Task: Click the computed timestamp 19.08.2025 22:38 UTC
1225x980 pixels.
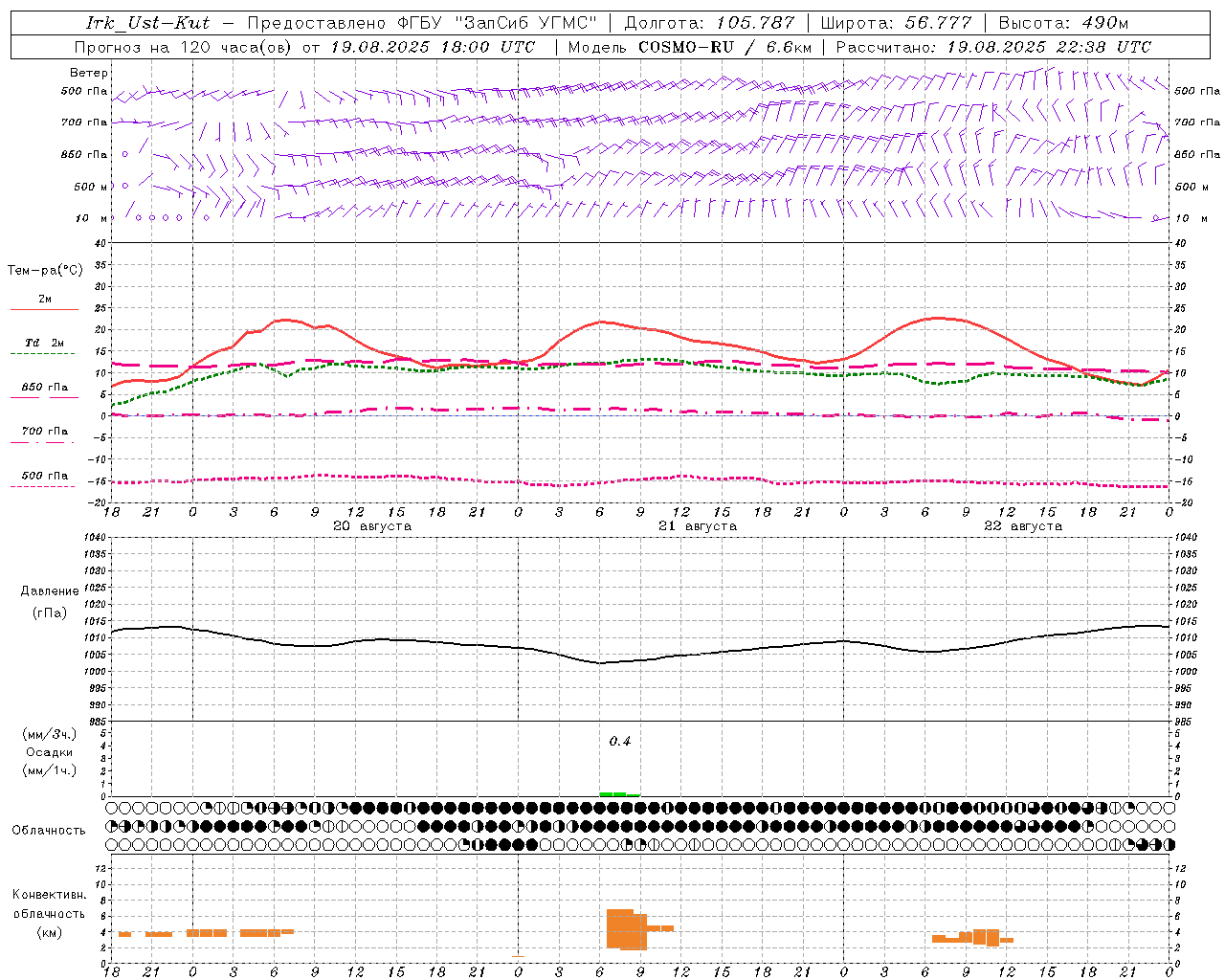Action: (x=1049, y=47)
